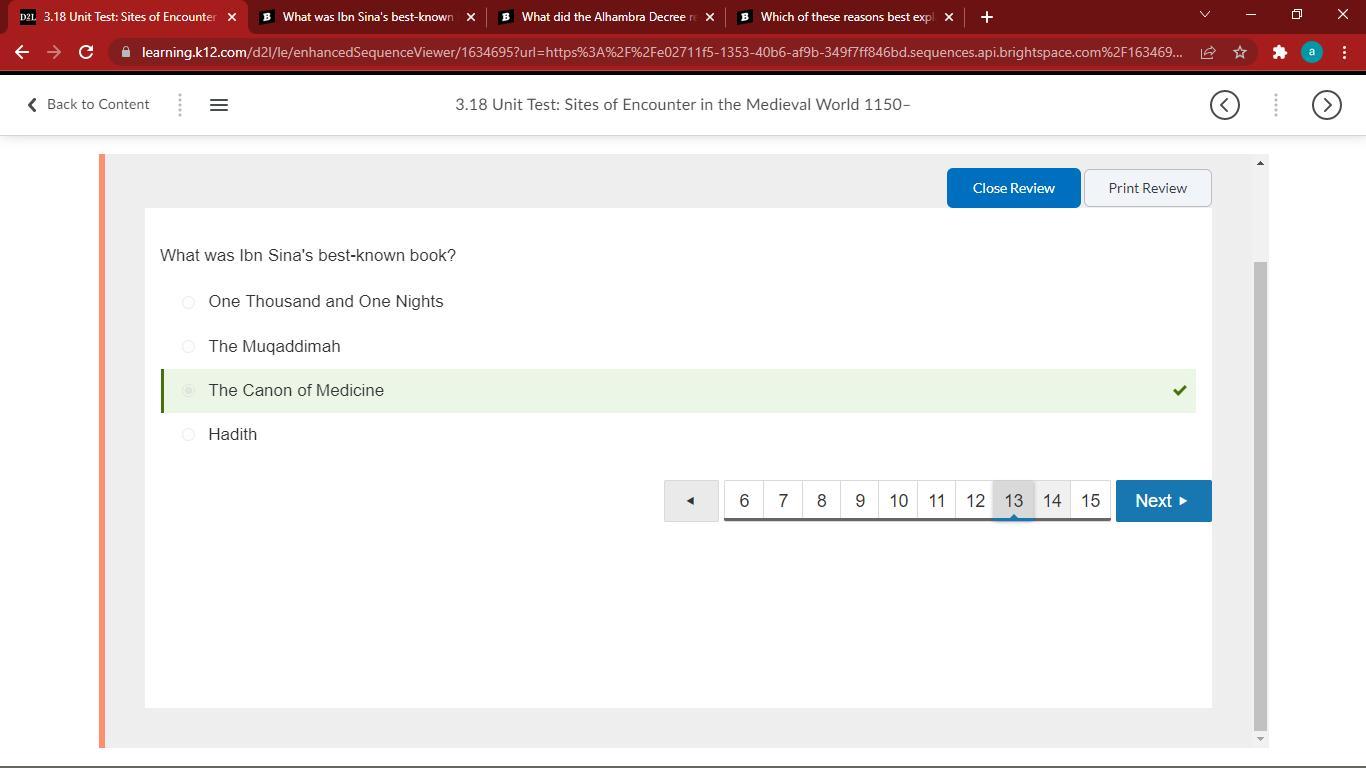
Task: Share this page from the address bar
Action: pos(1208,52)
